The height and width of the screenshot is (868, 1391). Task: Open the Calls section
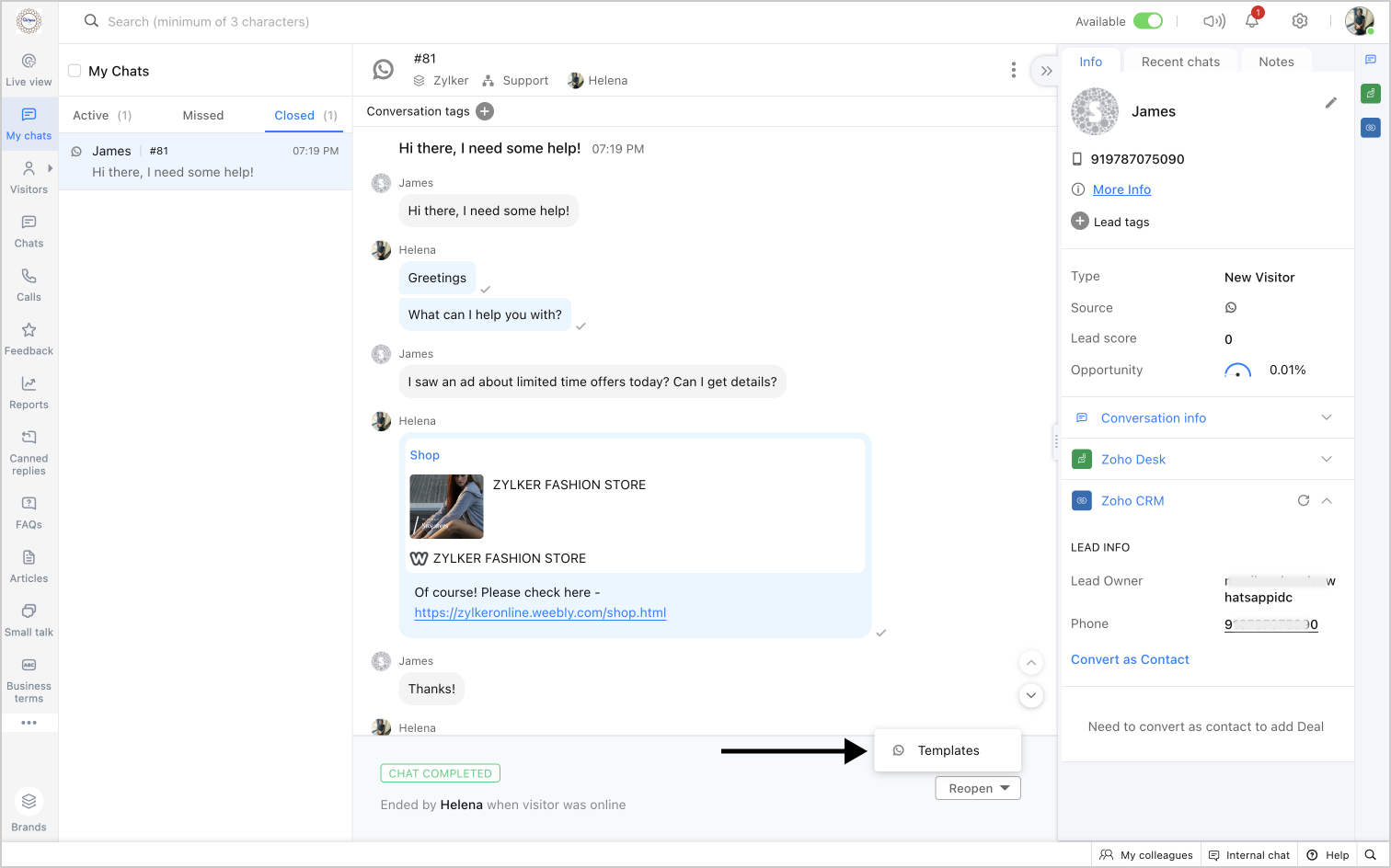(x=29, y=285)
